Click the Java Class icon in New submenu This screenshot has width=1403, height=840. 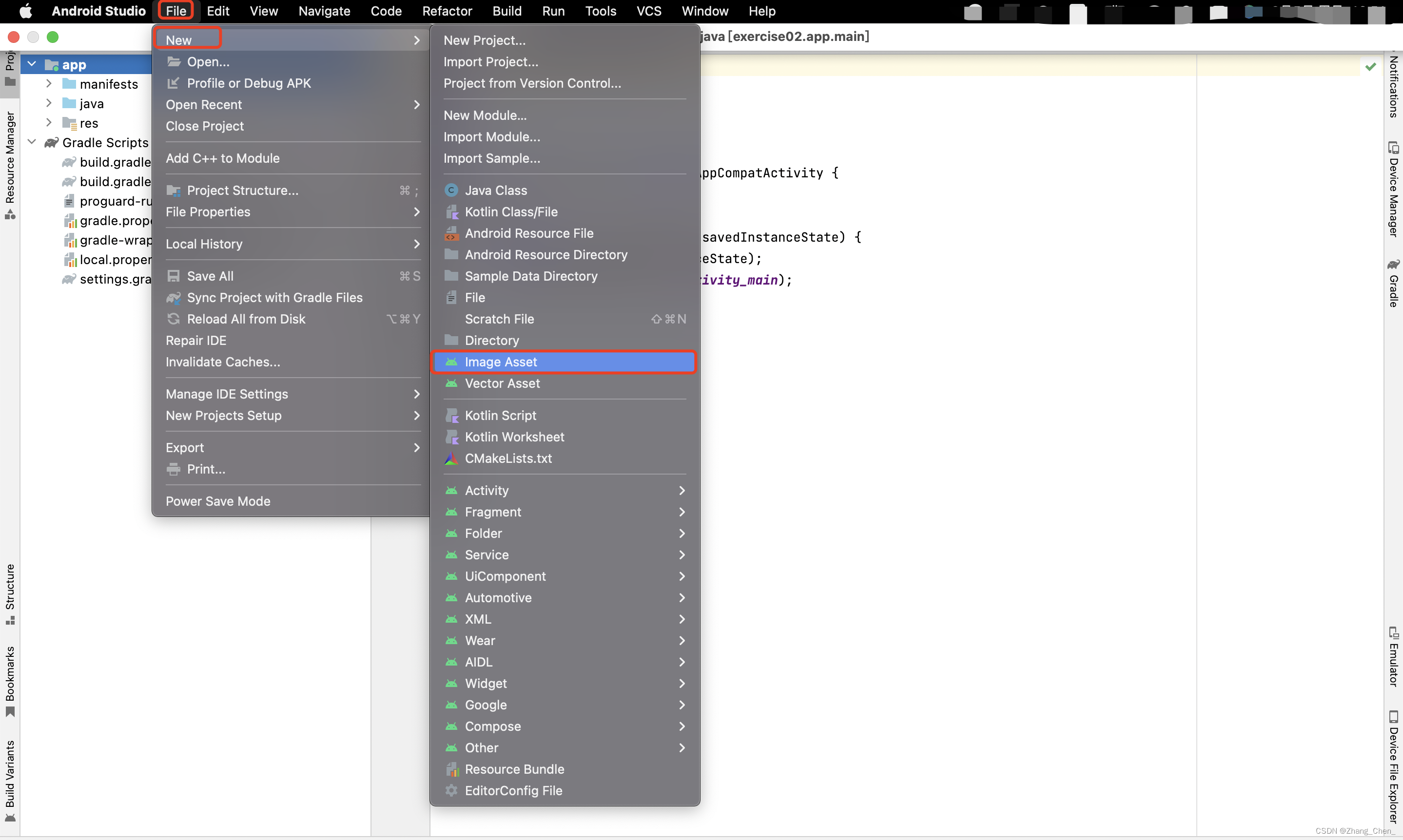pos(451,190)
